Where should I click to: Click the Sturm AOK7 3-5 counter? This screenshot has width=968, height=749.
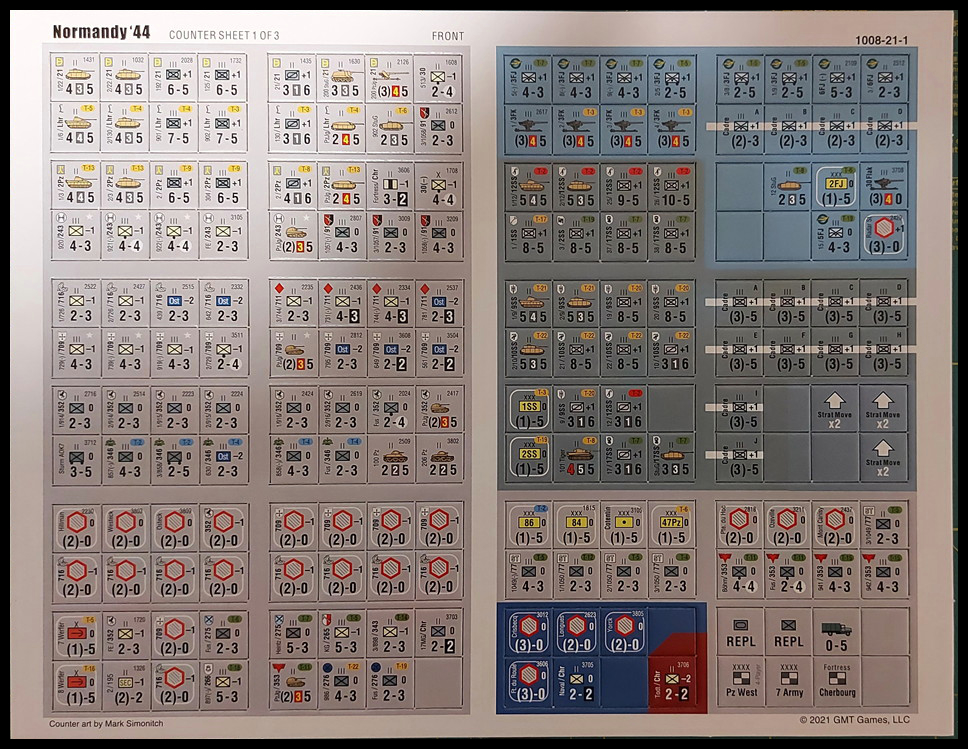(x=77, y=459)
